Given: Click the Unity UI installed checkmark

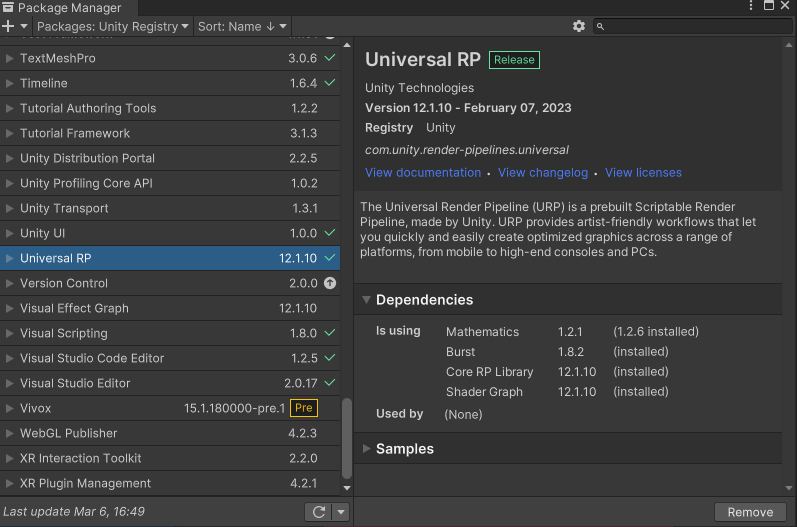Looking at the screenshot, I should click(x=330, y=233).
